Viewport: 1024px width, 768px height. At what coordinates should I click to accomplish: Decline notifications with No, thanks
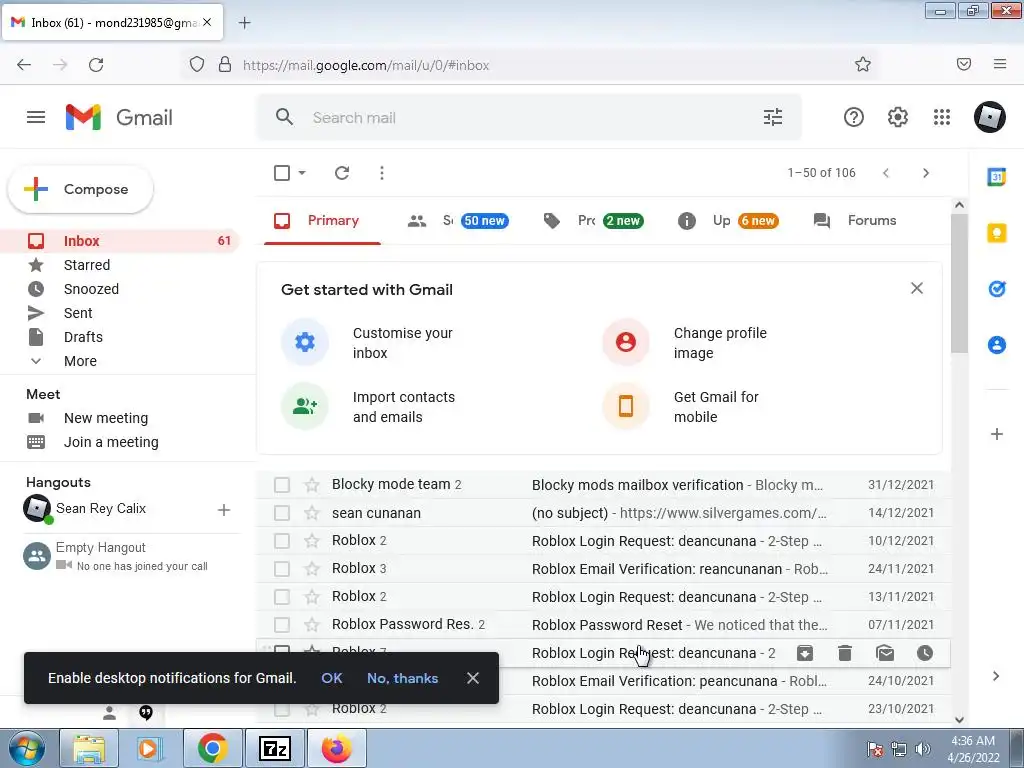(x=402, y=678)
